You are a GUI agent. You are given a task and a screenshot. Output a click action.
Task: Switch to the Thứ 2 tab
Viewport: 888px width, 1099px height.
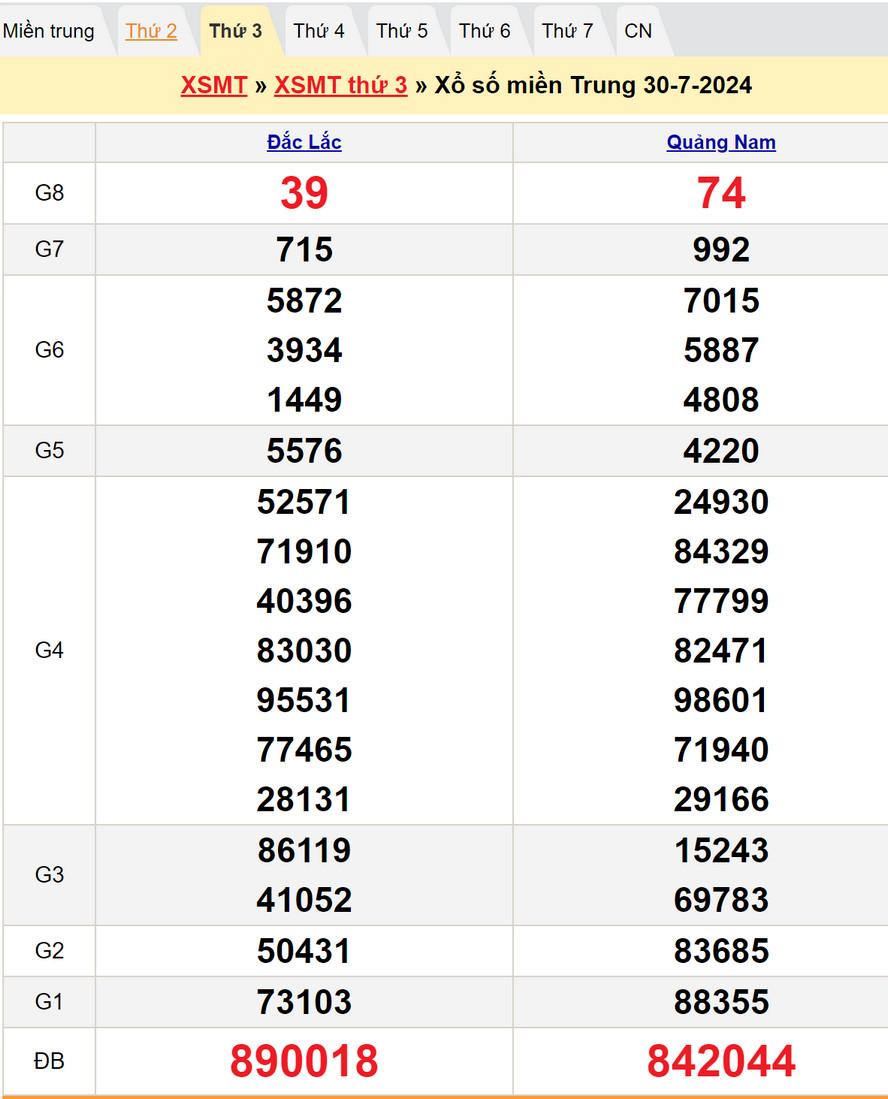[151, 31]
